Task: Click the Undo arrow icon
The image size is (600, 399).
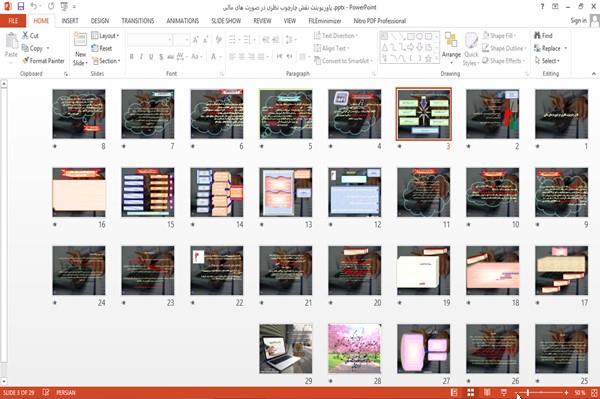Action: coord(34,7)
